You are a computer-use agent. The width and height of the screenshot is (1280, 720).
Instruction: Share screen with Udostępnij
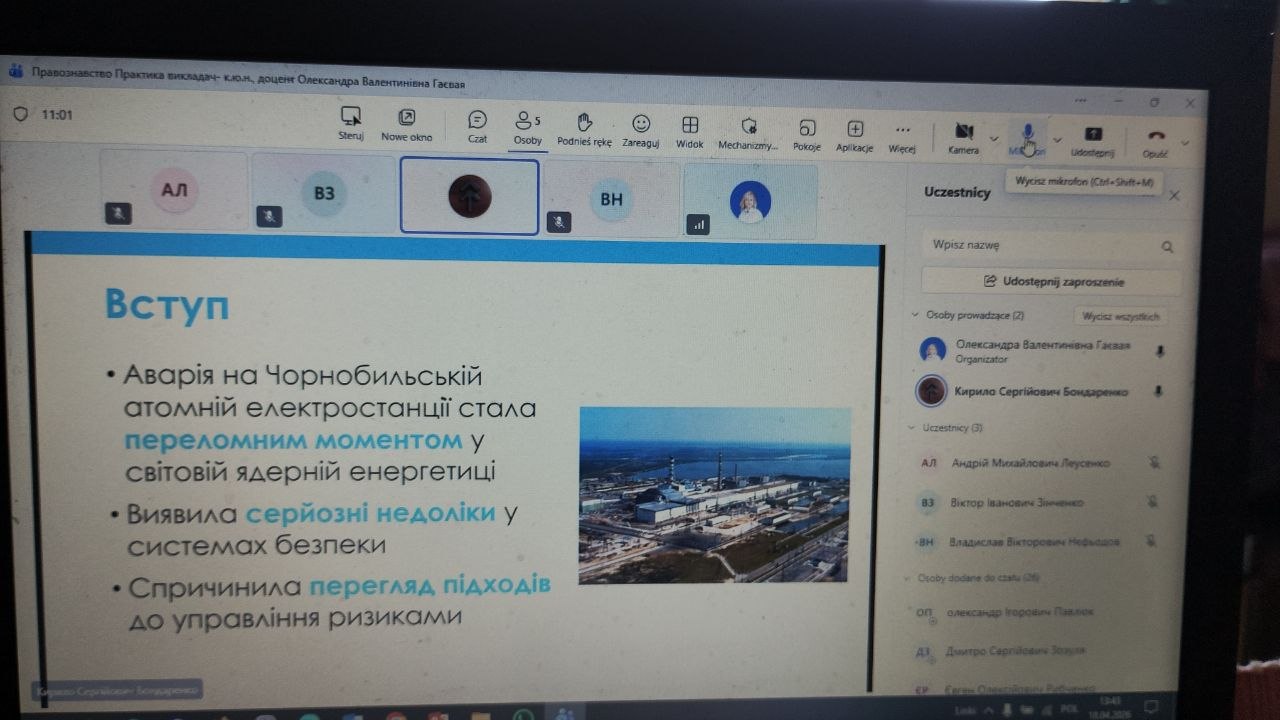point(1093,140)
